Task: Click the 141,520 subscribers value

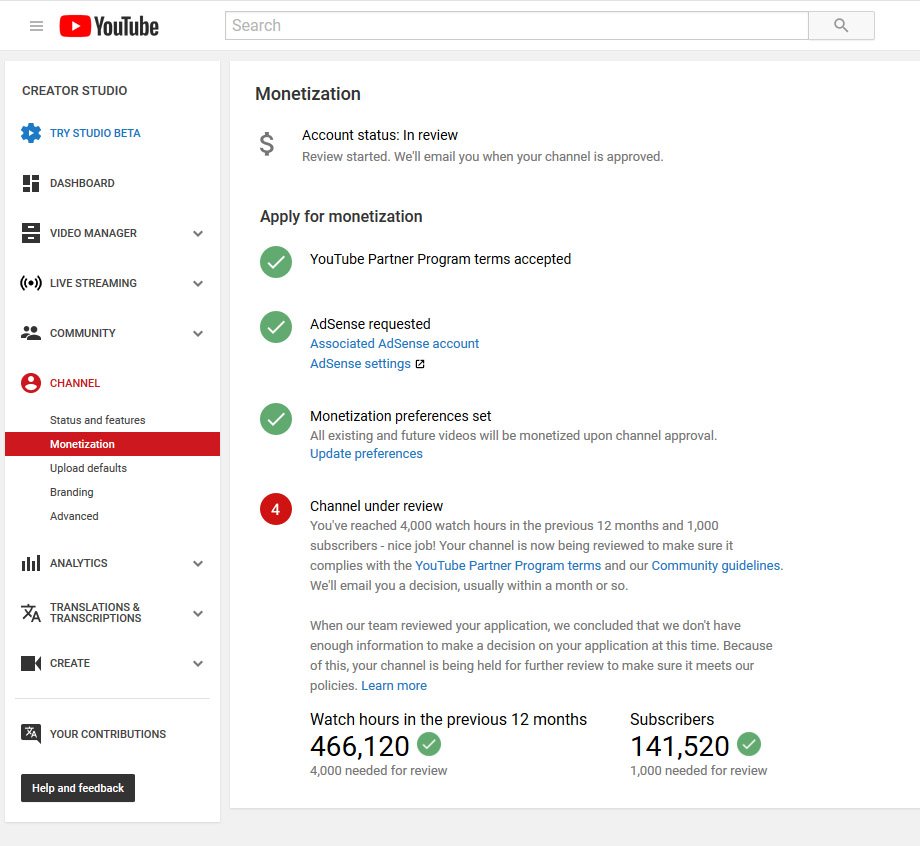Action: tap(679, 746)
